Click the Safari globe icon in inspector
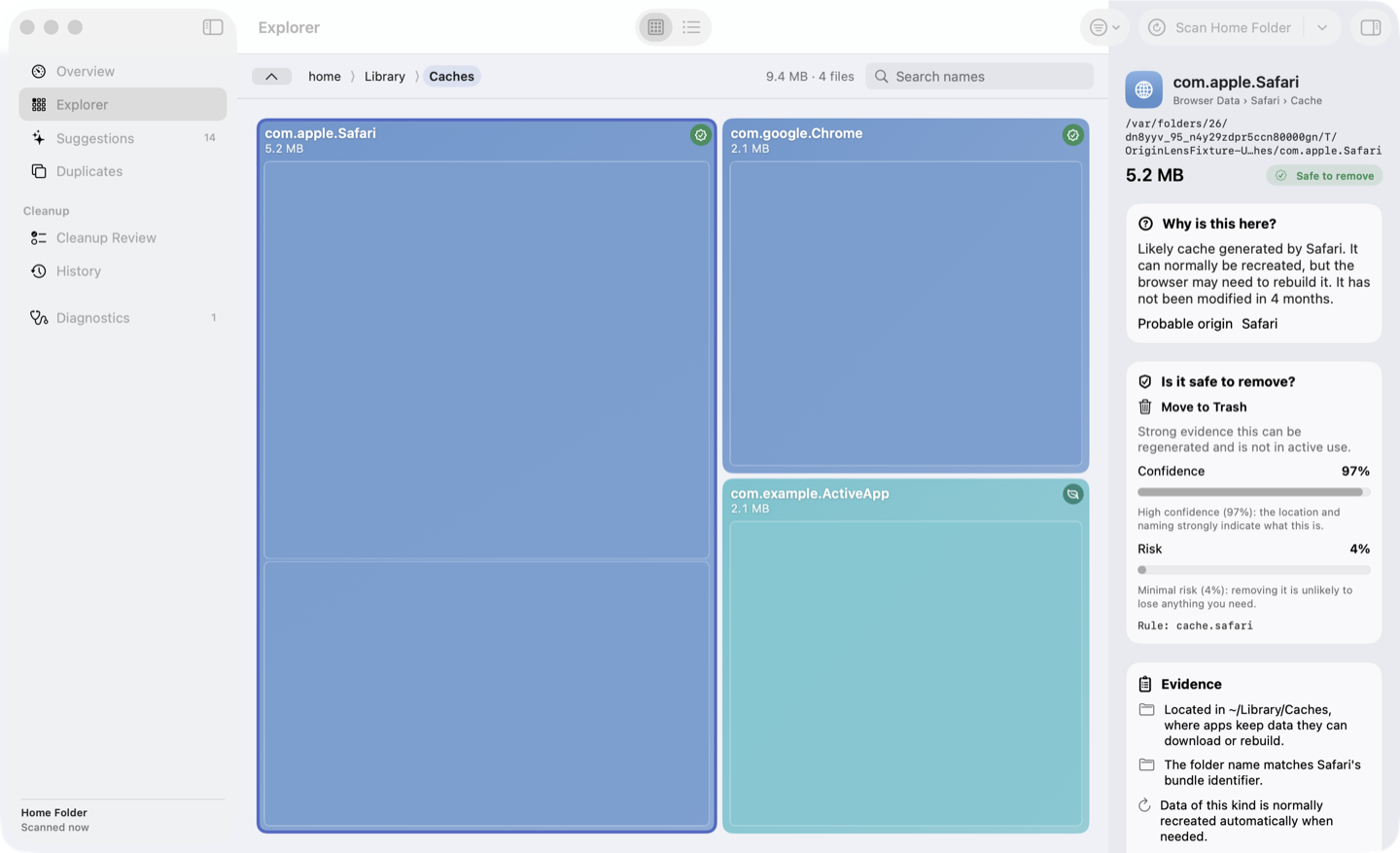Screen dimensions: 1400x853 pyautogui.click(x=1143, y=89)
